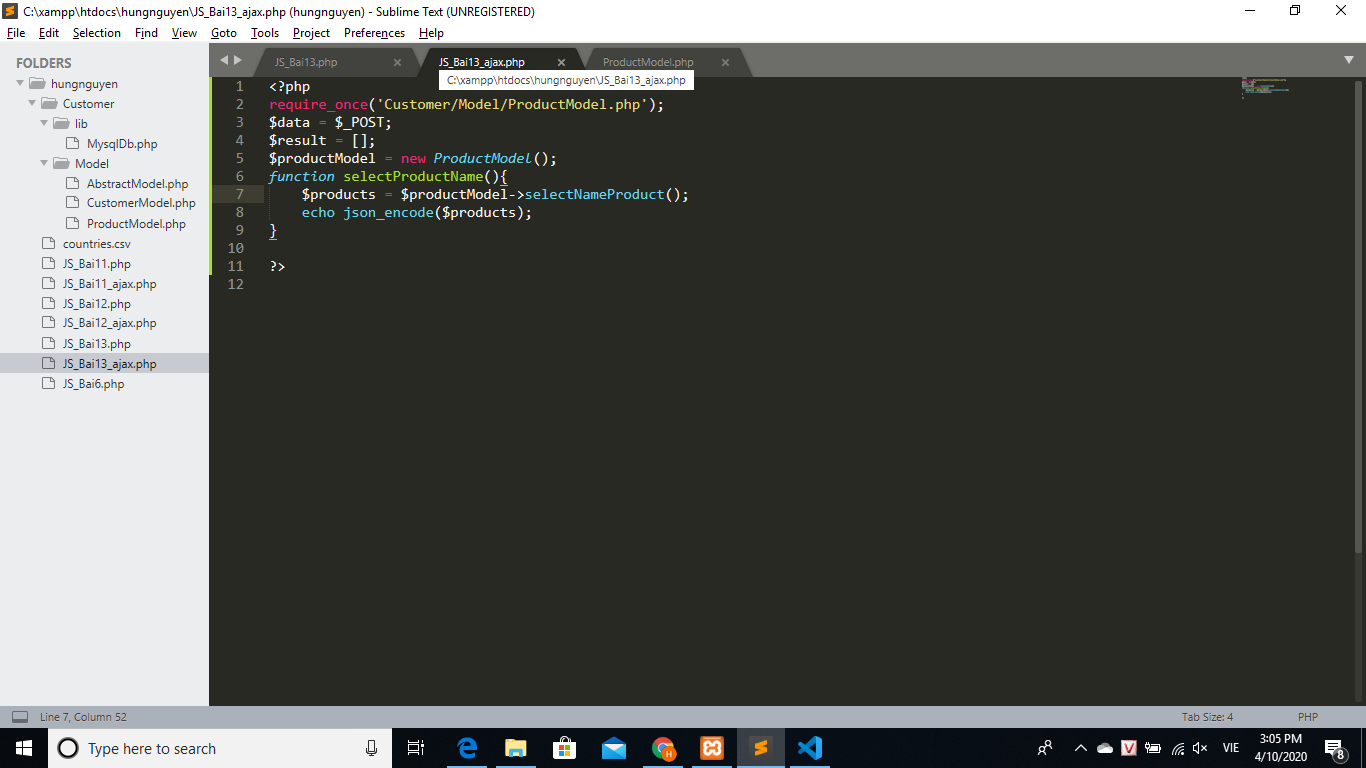Open Chrome from the taskbar
The height and width of the screenshot is (768, 1366).
tap(663, 748)
